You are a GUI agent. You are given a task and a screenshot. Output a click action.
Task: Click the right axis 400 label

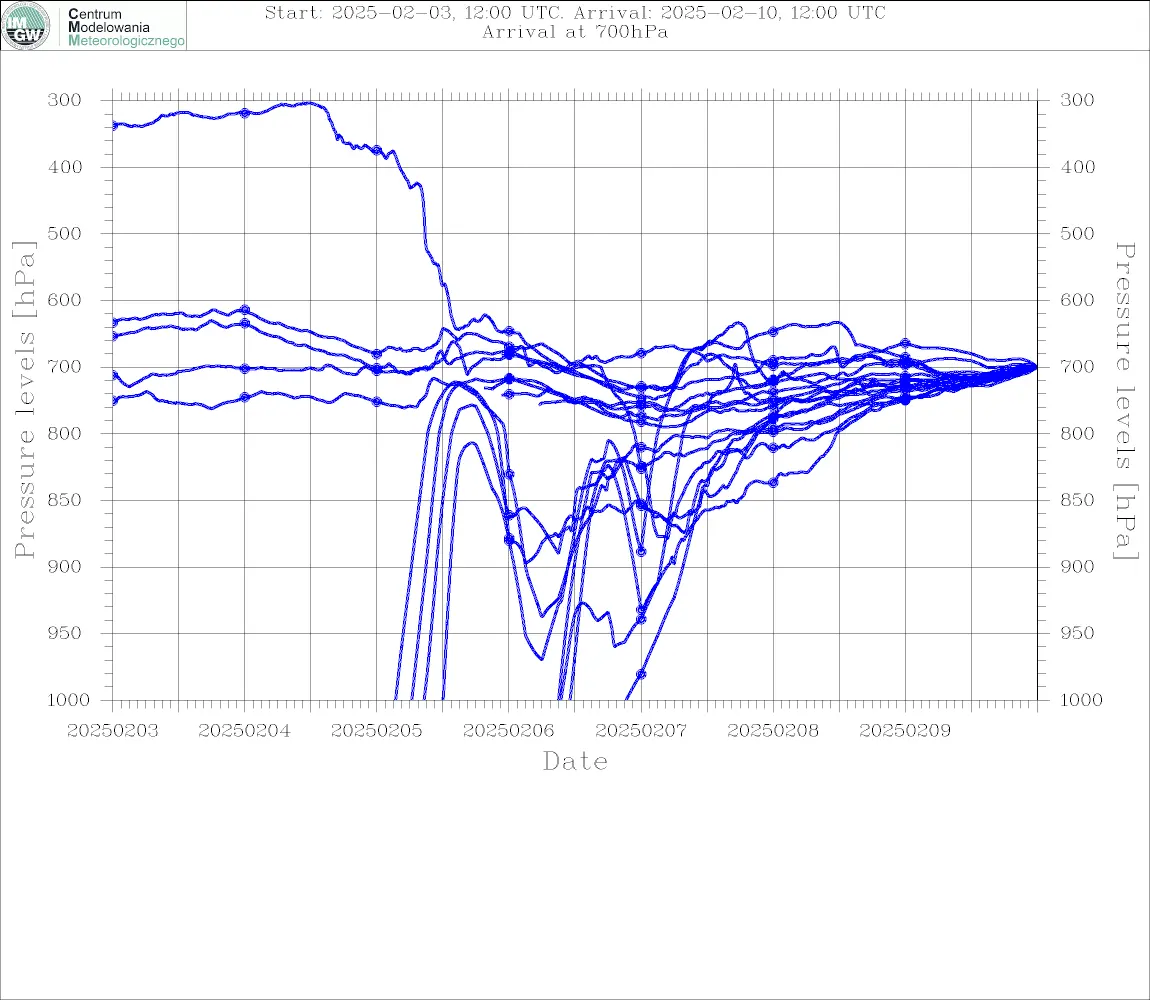point(1077,167)
